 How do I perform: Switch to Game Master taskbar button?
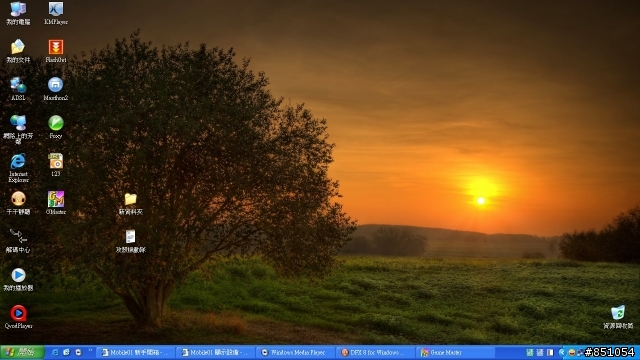(456, 352)
